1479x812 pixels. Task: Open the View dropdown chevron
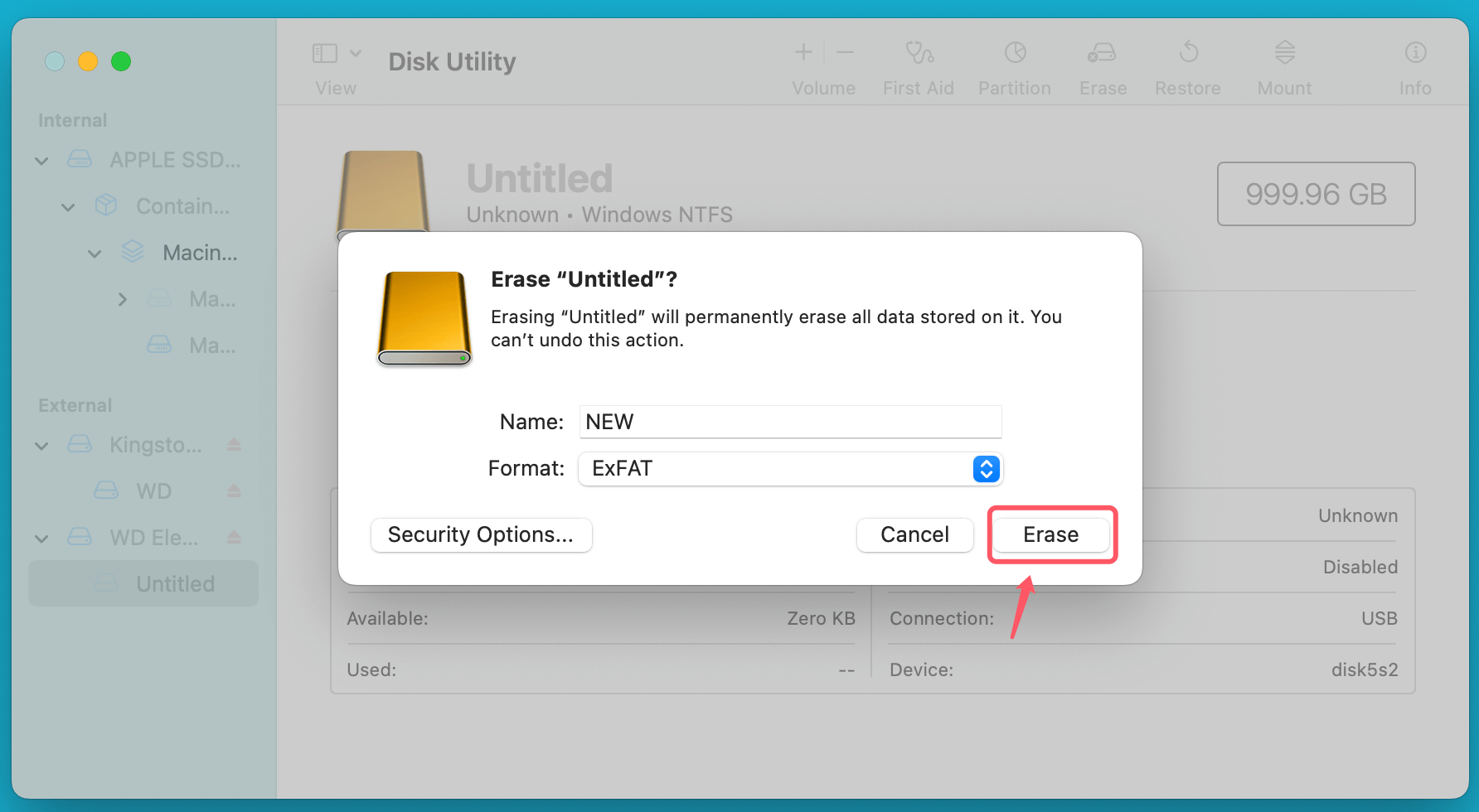pyautogui.click(x=356, y=52)
